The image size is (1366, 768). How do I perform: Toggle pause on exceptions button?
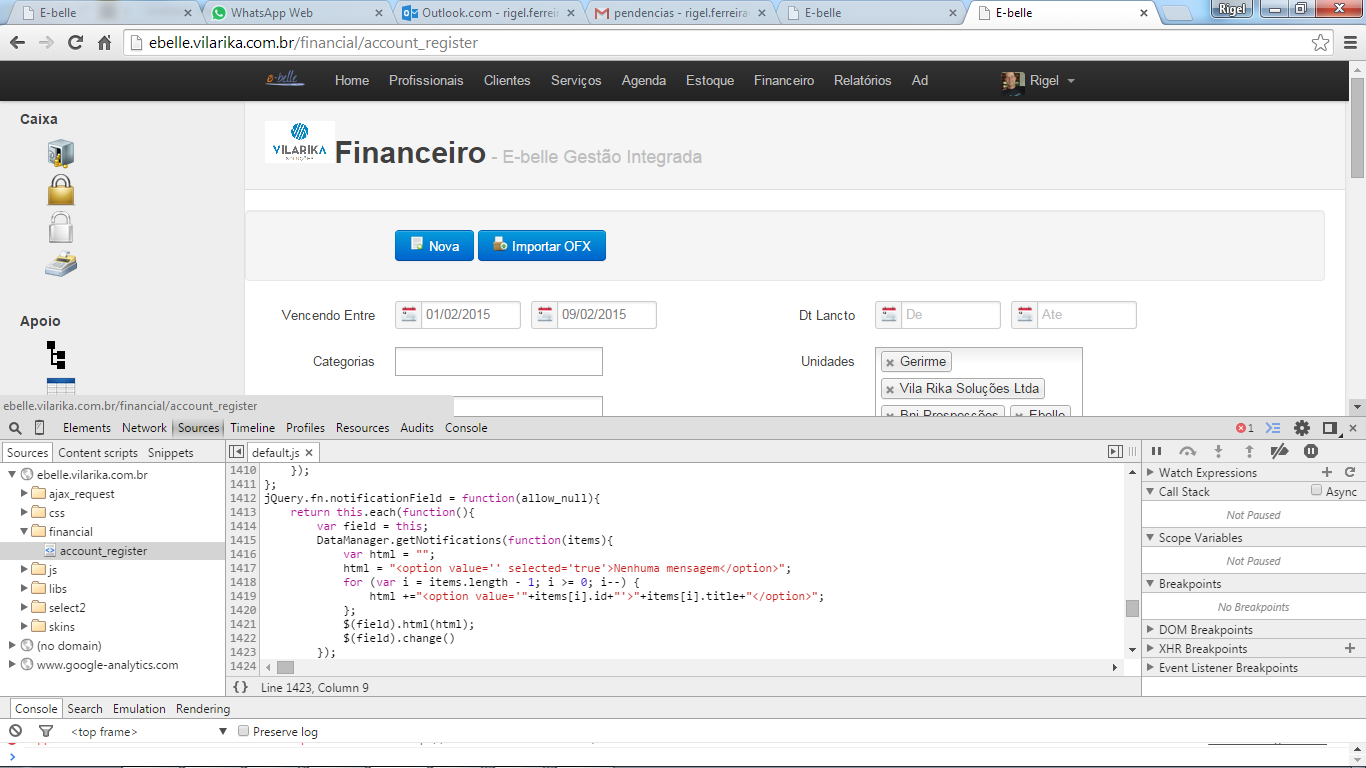1310,452
